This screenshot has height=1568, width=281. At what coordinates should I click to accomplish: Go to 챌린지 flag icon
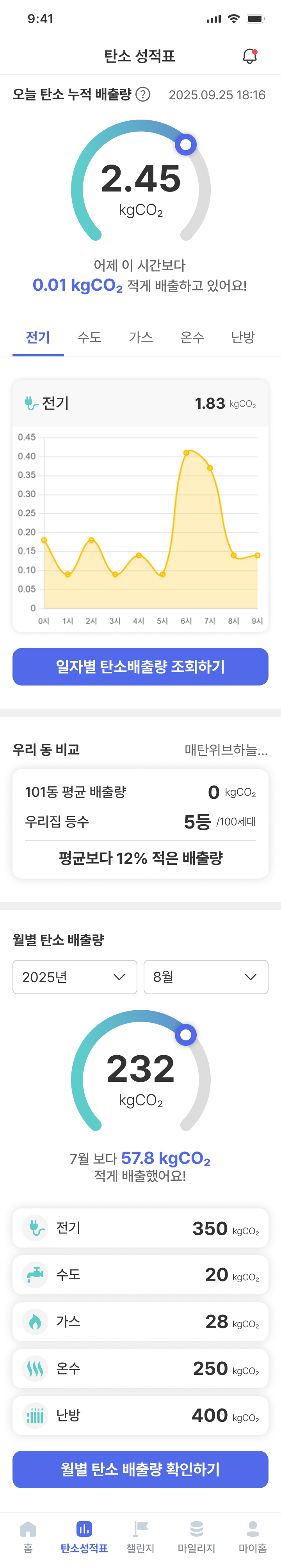tap(140, 1529)
